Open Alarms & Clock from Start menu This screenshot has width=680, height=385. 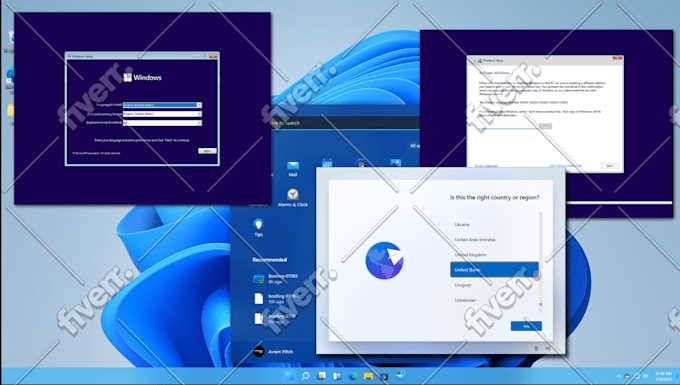(293, 197)
